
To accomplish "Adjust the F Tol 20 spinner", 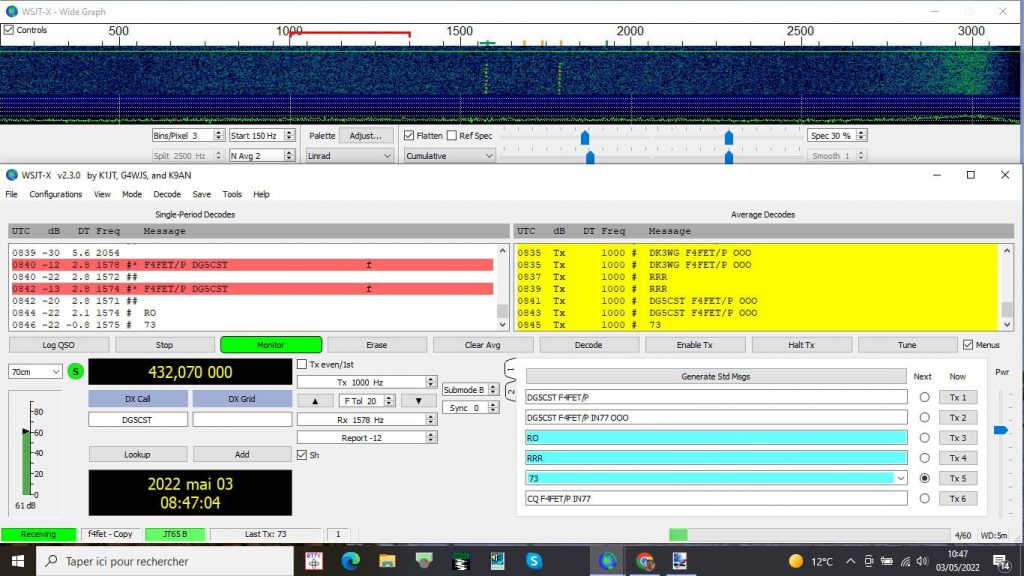I will 389,401.
